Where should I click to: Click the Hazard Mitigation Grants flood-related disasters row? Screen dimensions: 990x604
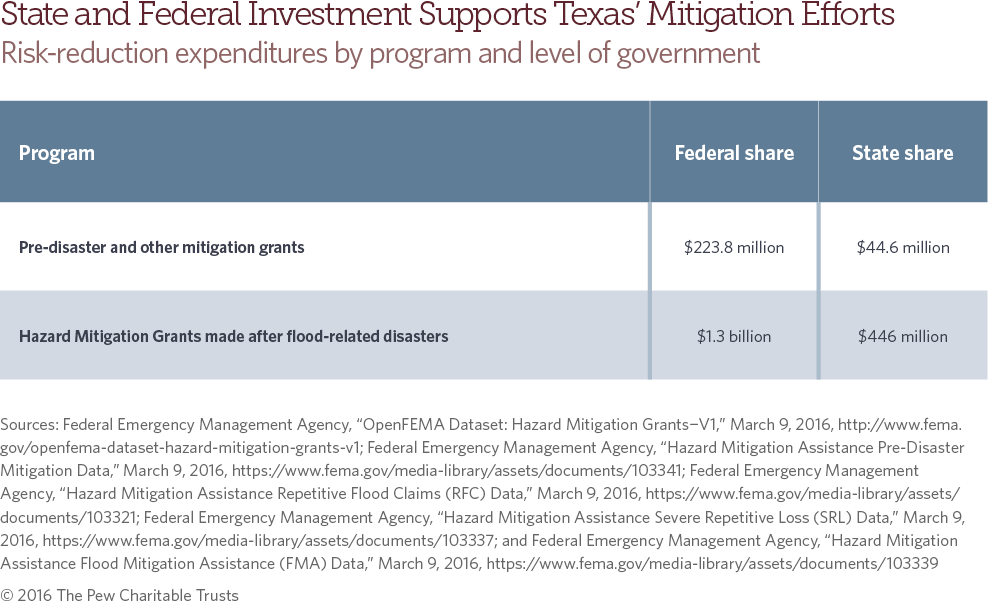pos(233,336)
